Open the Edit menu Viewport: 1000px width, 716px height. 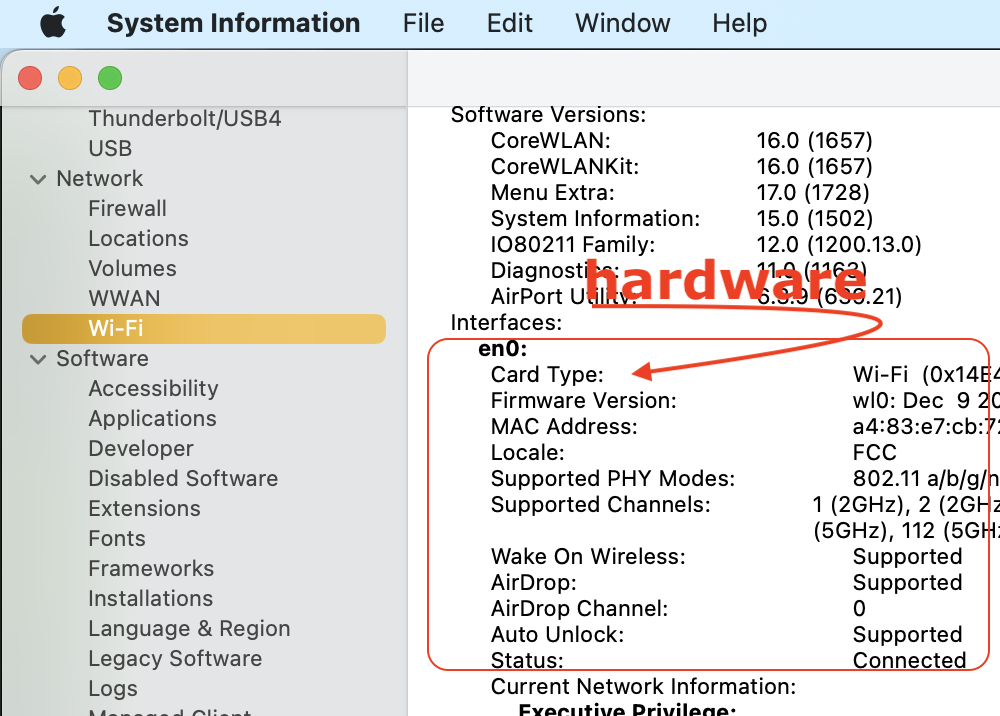509,23
